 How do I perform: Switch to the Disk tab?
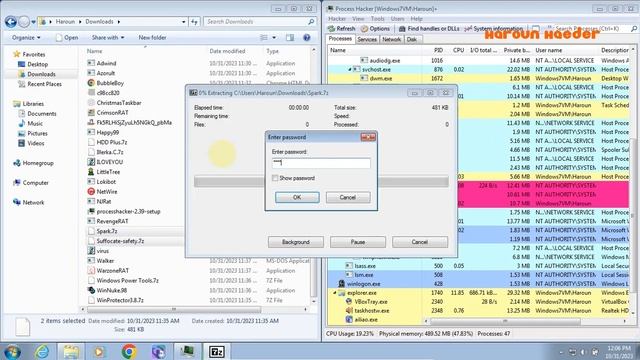point(412,40)
